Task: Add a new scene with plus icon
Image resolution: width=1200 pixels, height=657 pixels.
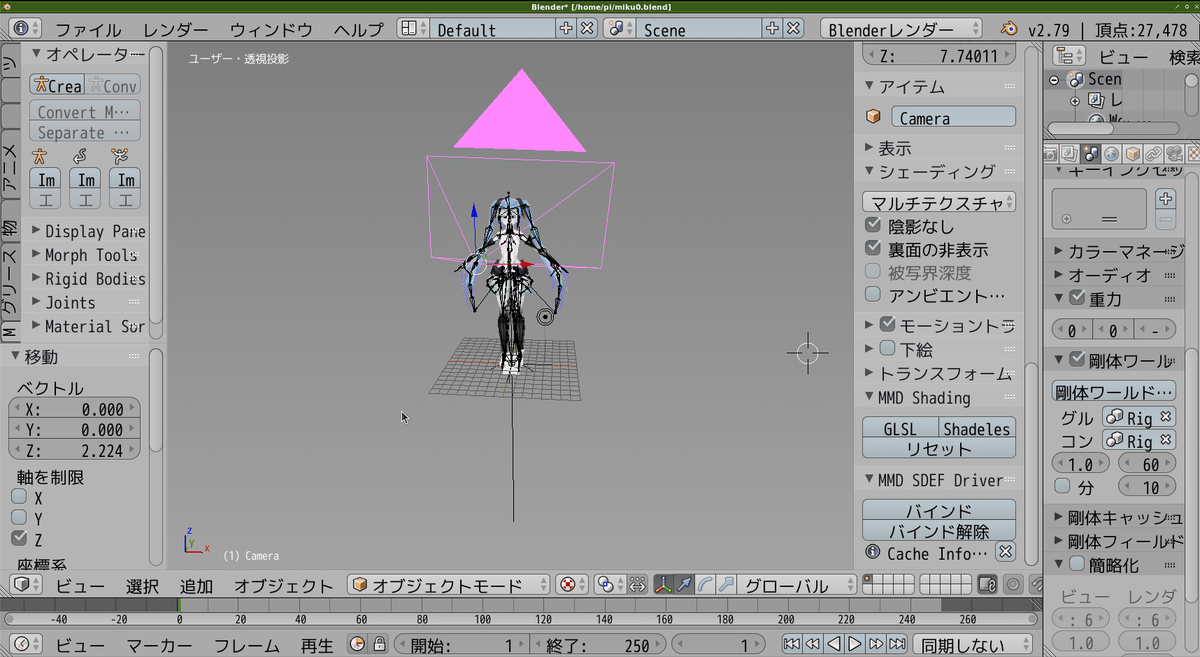Action: [772, 29]
